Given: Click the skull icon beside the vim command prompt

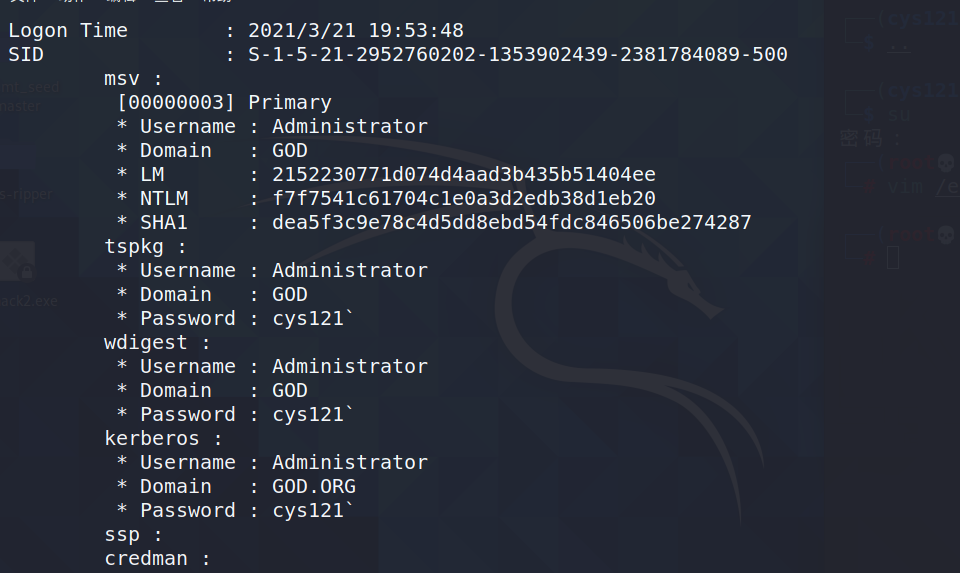Looking at the screenshot, I should pyautogui.click(x=946, y=163).
